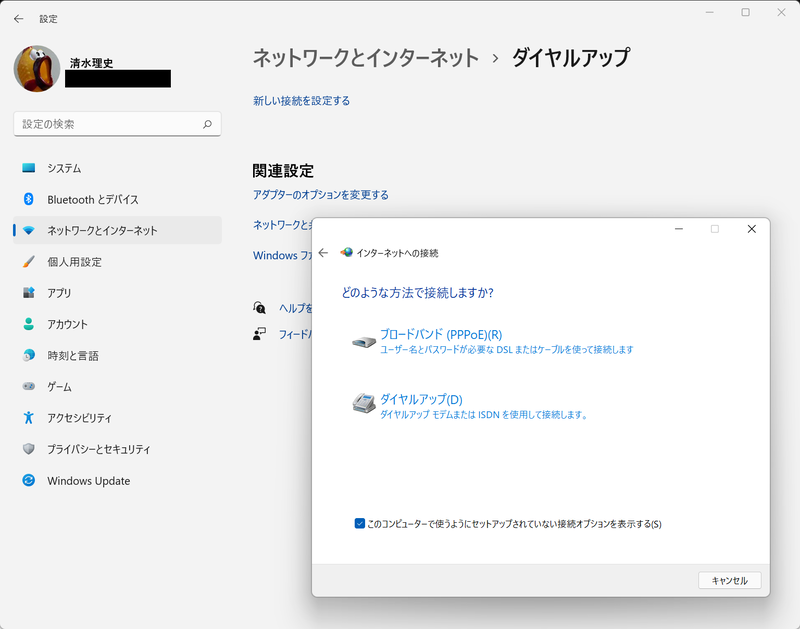Click the Settings window back arrow

click(19, 19)
